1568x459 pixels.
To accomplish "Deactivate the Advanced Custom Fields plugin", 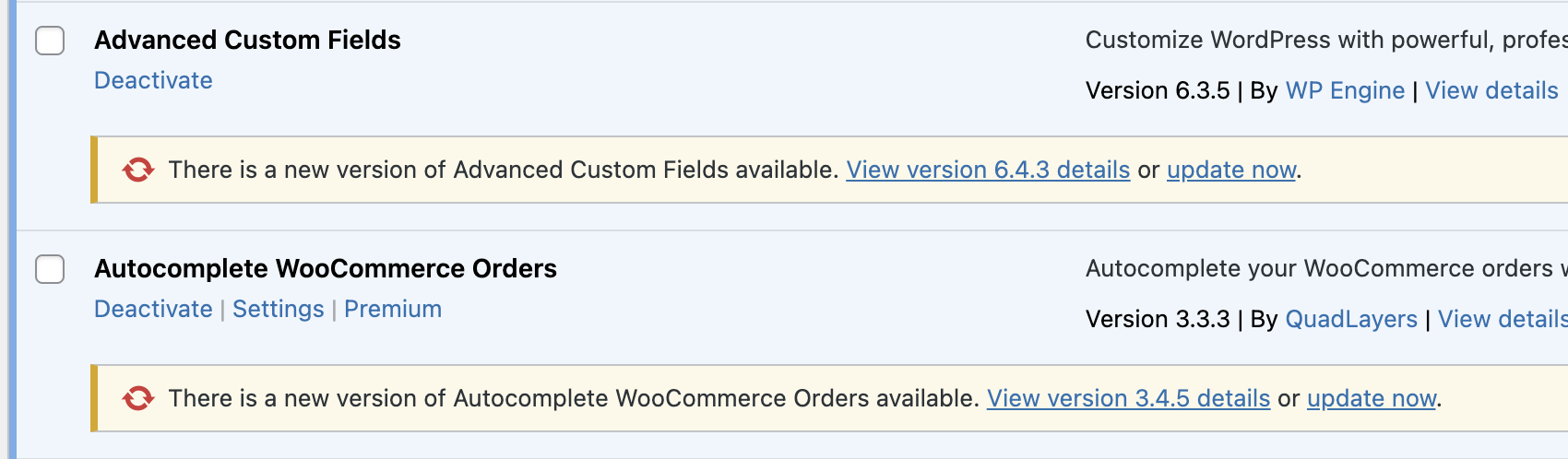I will [153, 80].
